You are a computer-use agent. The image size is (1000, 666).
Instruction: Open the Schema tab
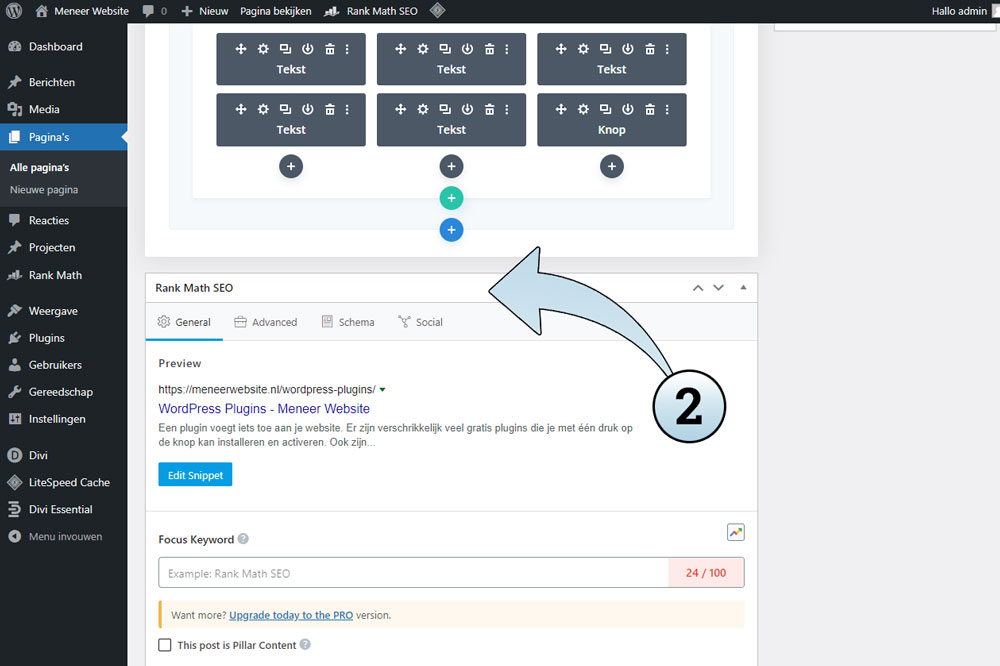pyautogui.click(x=348, y=322)
